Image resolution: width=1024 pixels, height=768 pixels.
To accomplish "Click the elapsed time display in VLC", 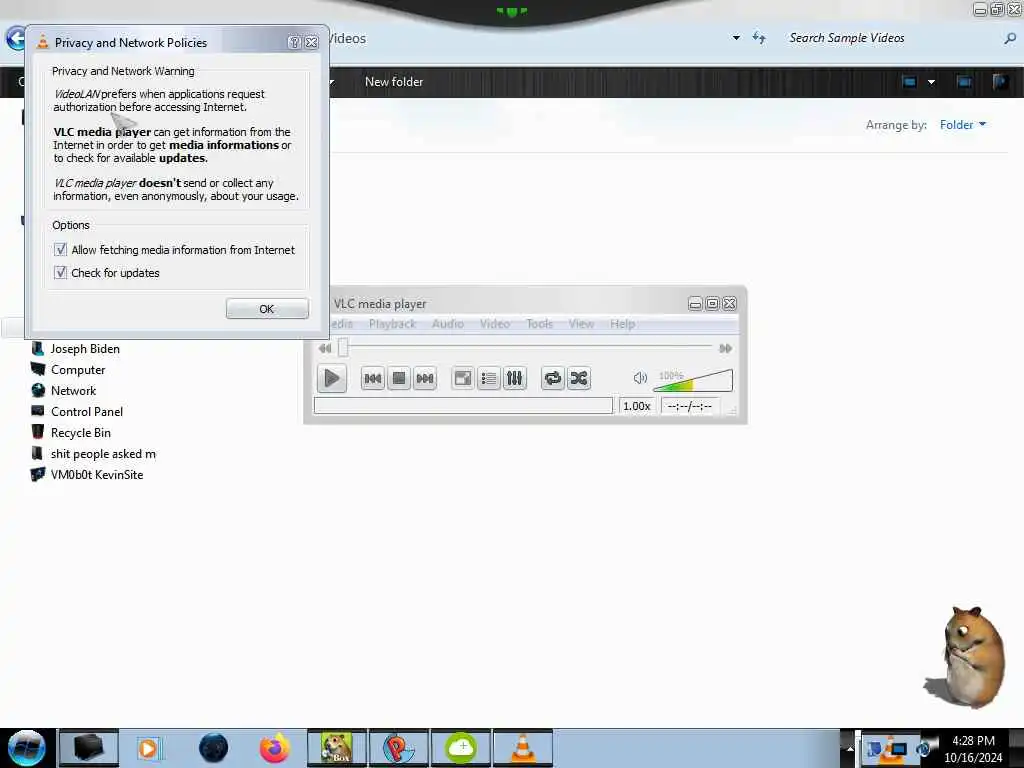I will click(690, 406).
